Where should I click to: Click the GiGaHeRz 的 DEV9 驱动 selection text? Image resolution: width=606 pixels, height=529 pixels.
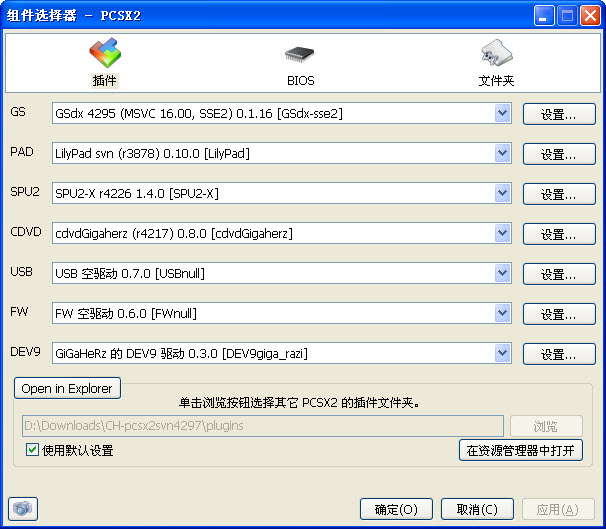[181, 354]
